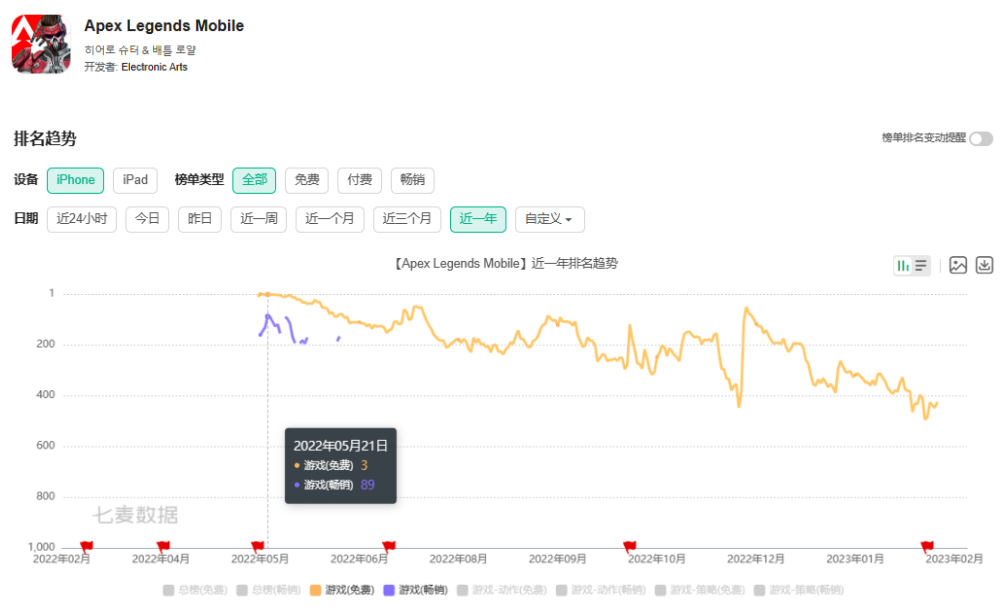Image resolution: width=1007 pixels, height=612 pixels.
Task: Enable 总榜(免费) legend series
Action: click(194, 590)
